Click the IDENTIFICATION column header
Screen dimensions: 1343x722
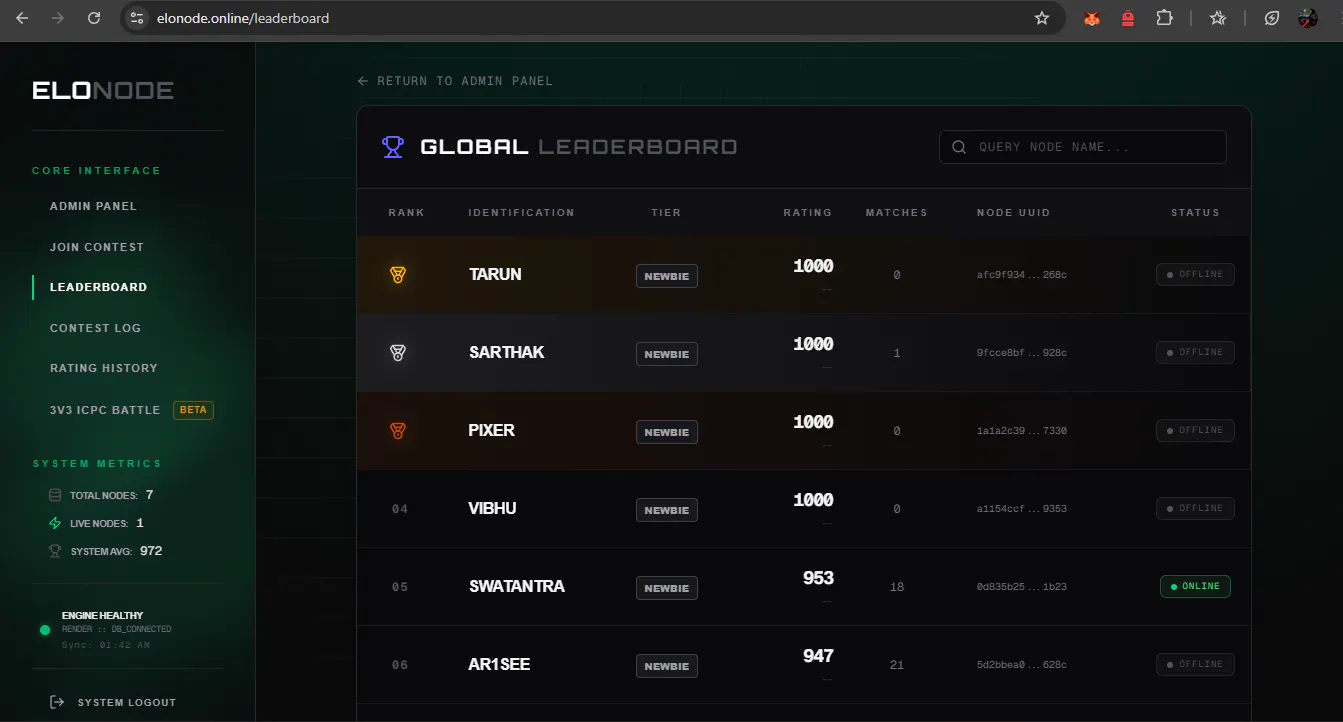tap(521, 212)
